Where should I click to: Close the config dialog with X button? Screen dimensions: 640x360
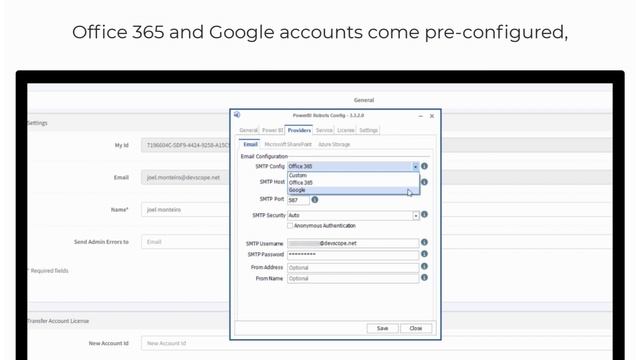432,116
